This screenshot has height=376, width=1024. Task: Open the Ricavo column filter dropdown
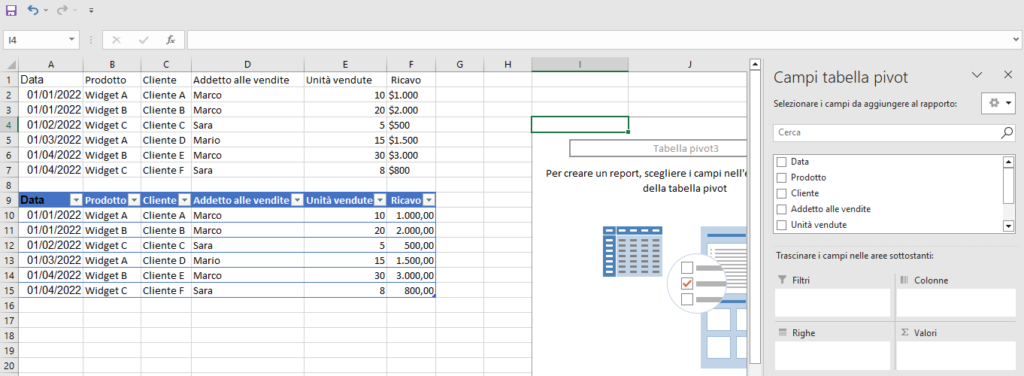click(429, 200)
